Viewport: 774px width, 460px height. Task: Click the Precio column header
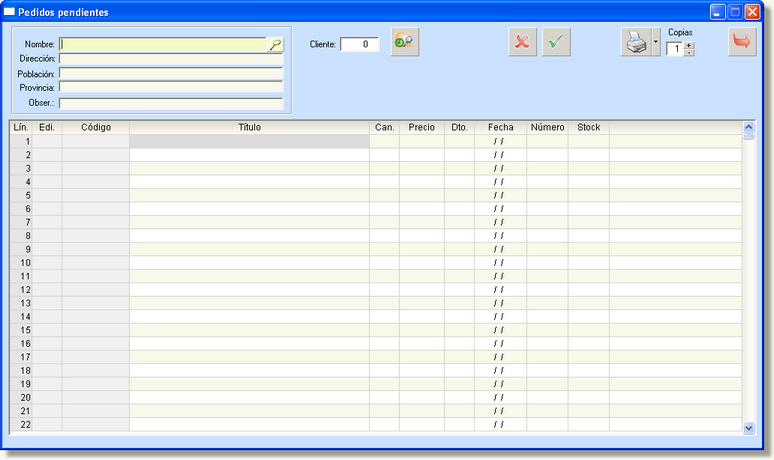click(x=422, y=127)
